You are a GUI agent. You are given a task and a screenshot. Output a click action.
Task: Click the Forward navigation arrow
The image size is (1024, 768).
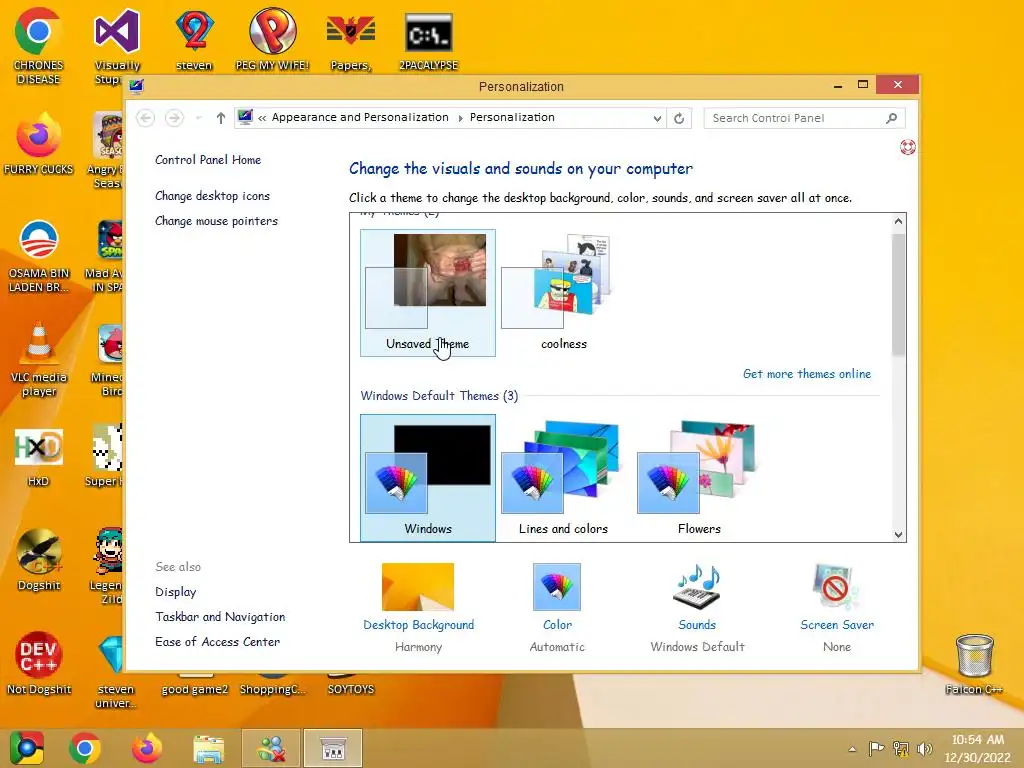point(174,118)
